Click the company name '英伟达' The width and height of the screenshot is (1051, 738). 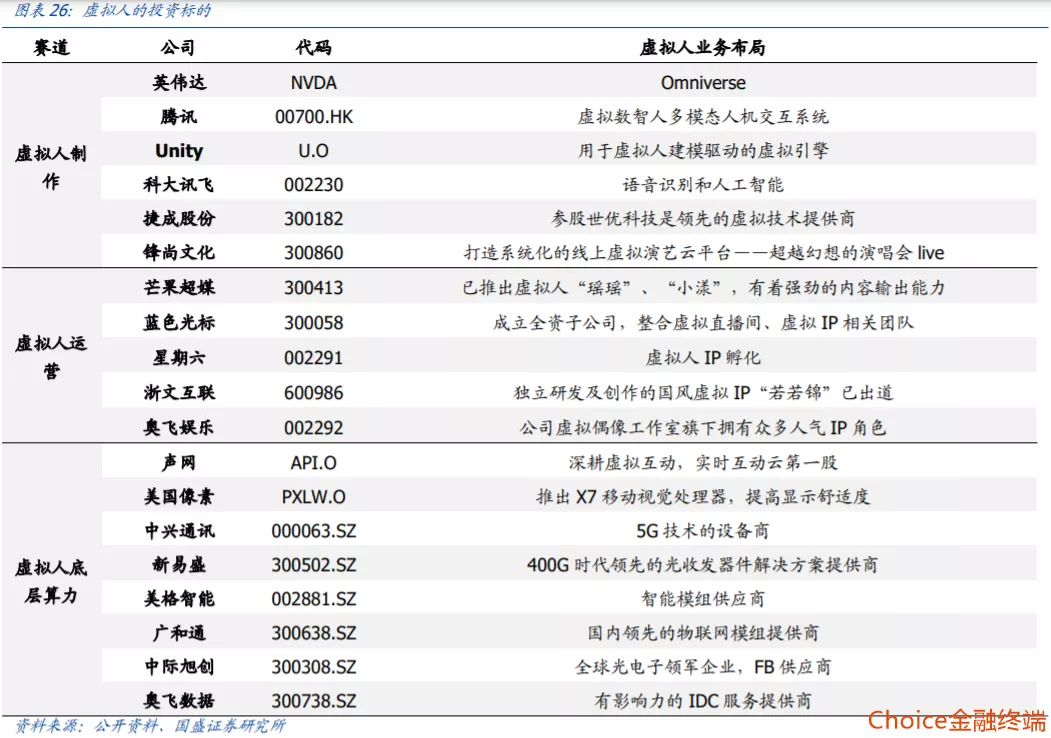point(179,82)
